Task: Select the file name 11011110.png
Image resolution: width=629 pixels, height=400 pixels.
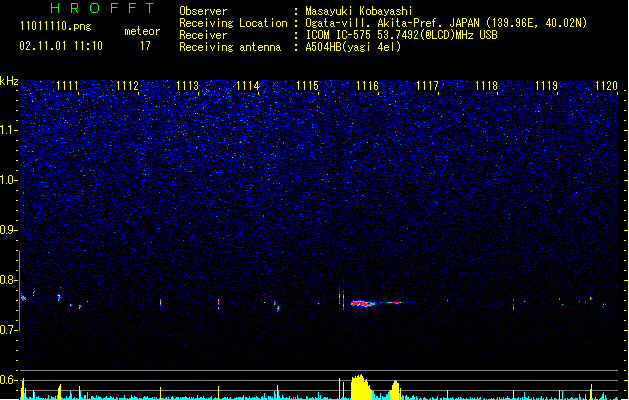Action: tap(55, 26)
